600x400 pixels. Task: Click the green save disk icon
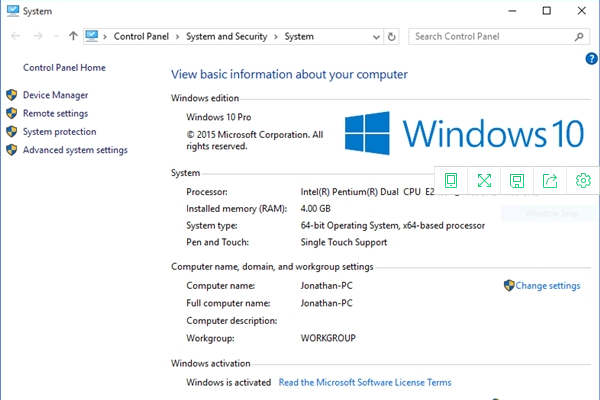(x=517, y=181)
